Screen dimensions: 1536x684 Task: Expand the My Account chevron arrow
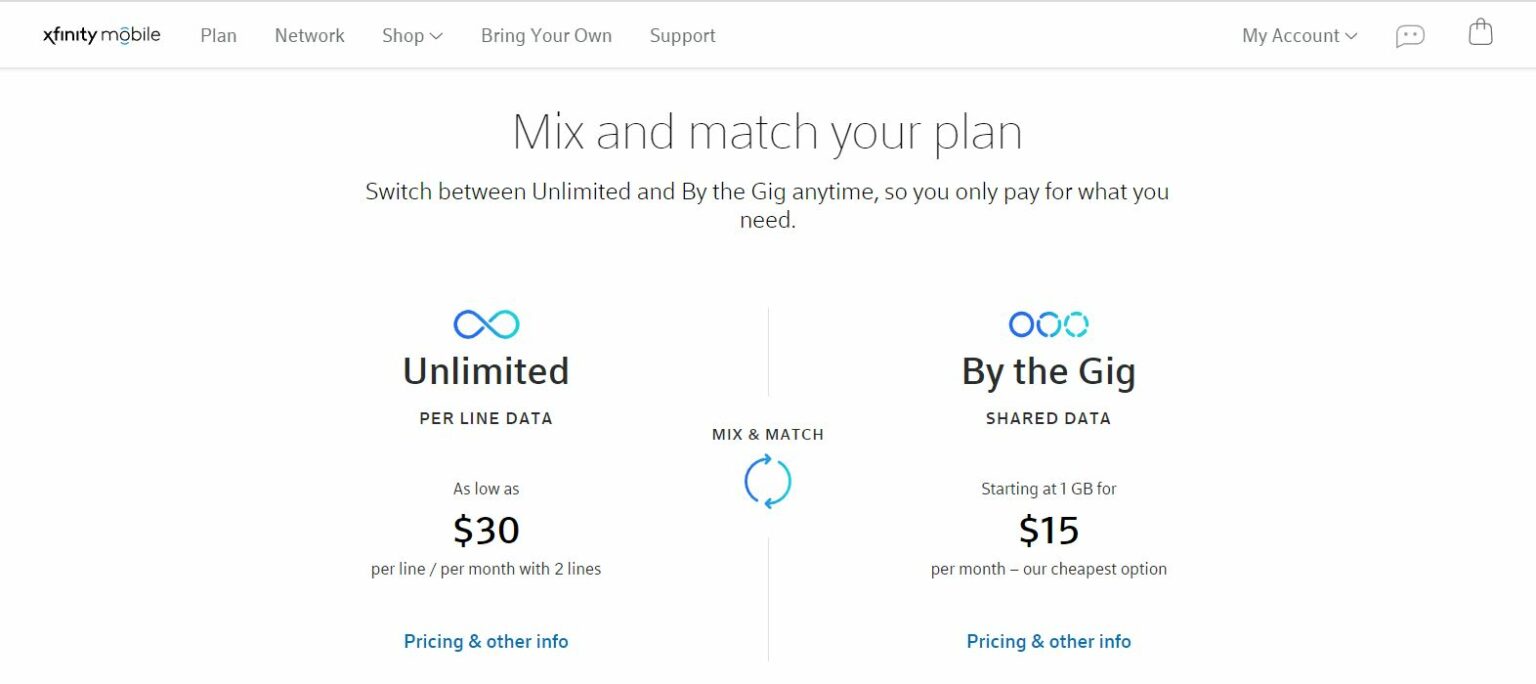pos(1352,36)
